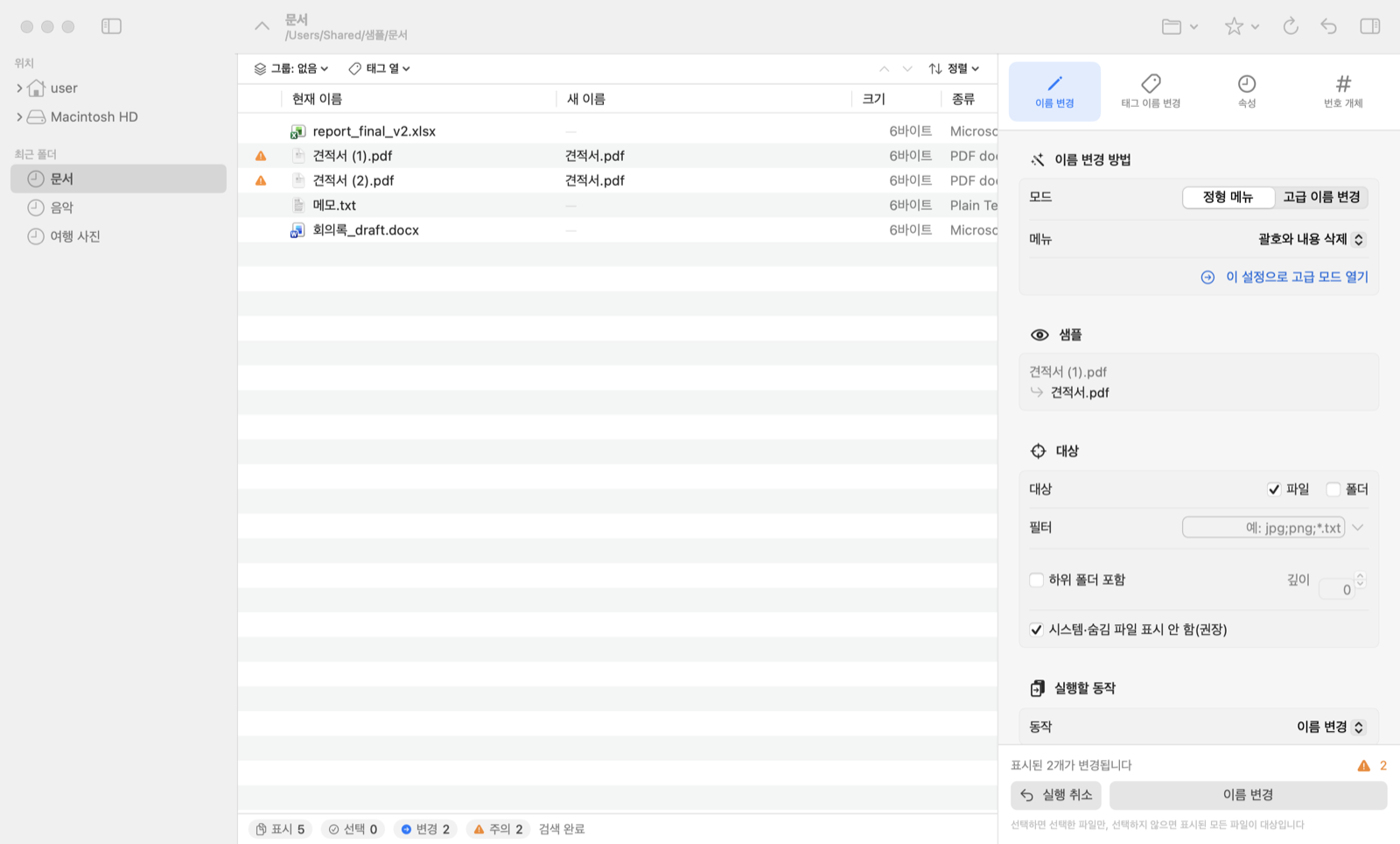Click the Word icon of 회의록_draft.docx
Image resolution: width=1400 pixels, height=844 pixels.
[297, 230]
